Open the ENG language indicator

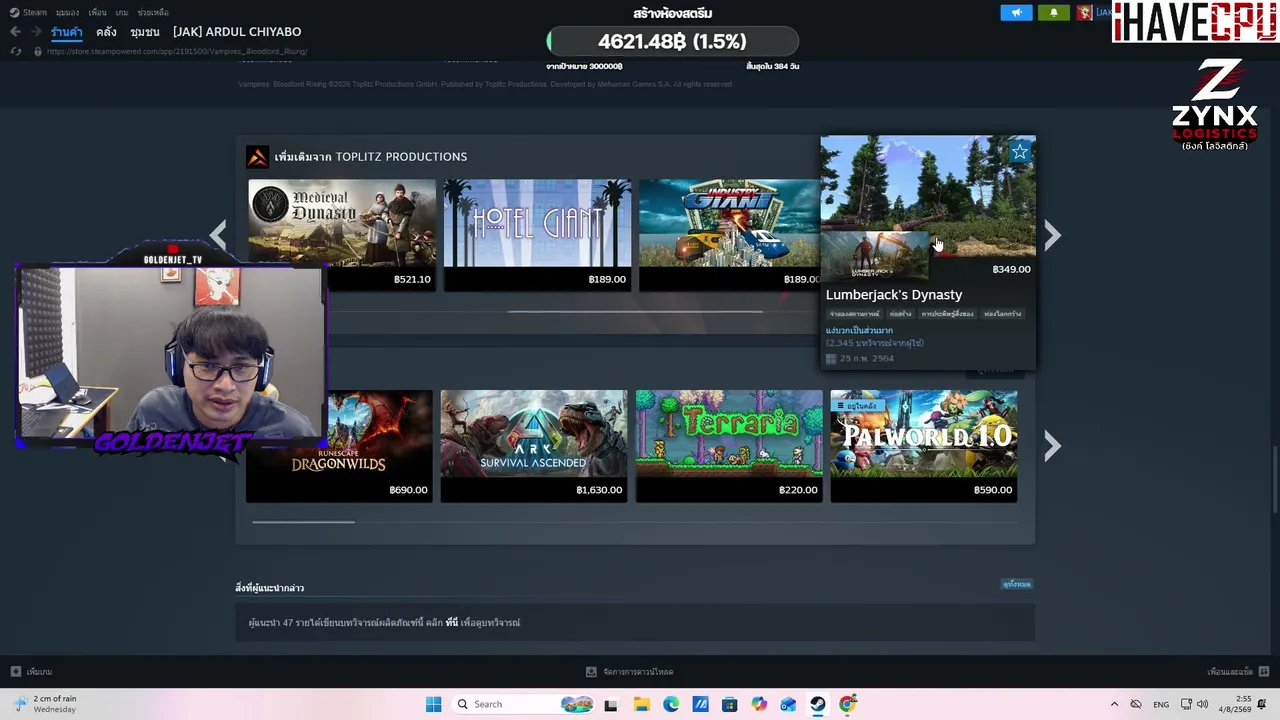pos(1161,704)
